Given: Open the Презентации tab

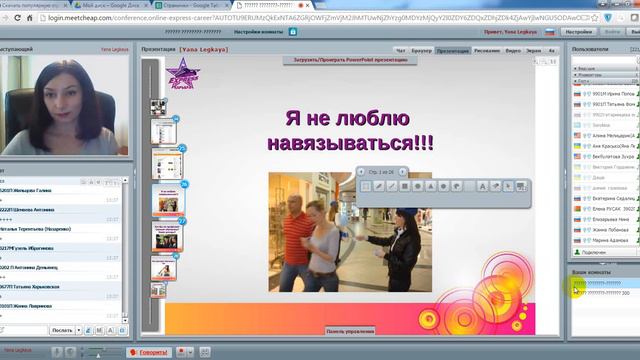Looking at the screenshot, I should point(453,51).
